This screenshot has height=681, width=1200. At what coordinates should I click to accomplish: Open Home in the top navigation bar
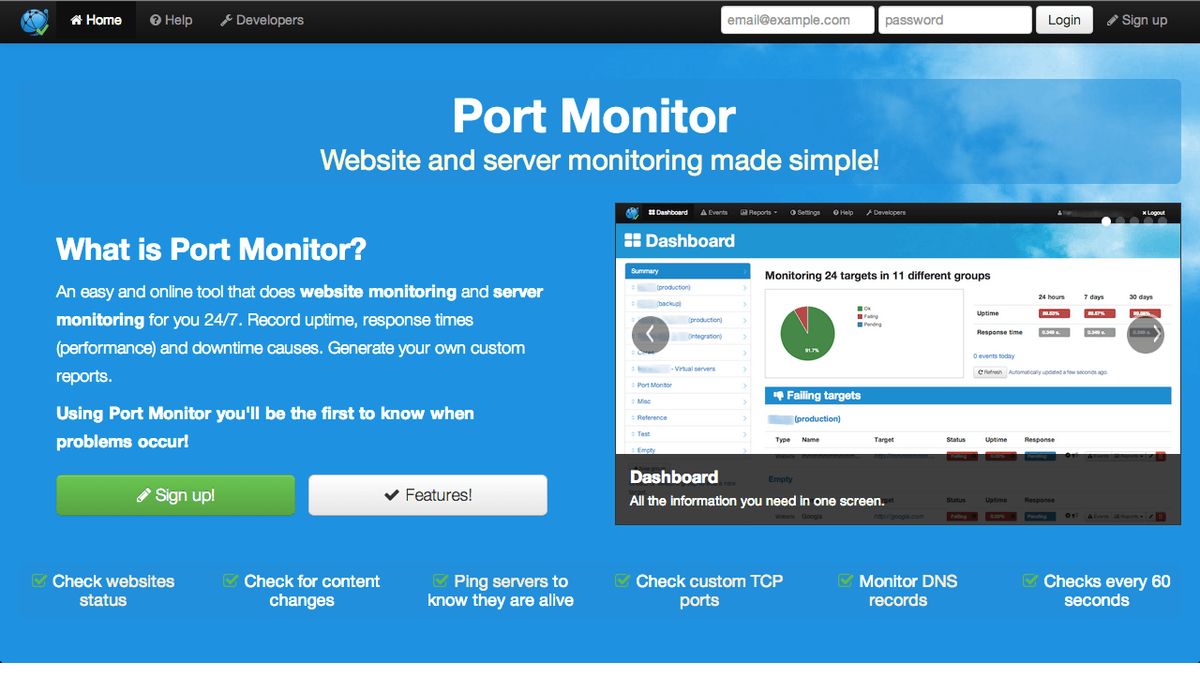point(95,20)
